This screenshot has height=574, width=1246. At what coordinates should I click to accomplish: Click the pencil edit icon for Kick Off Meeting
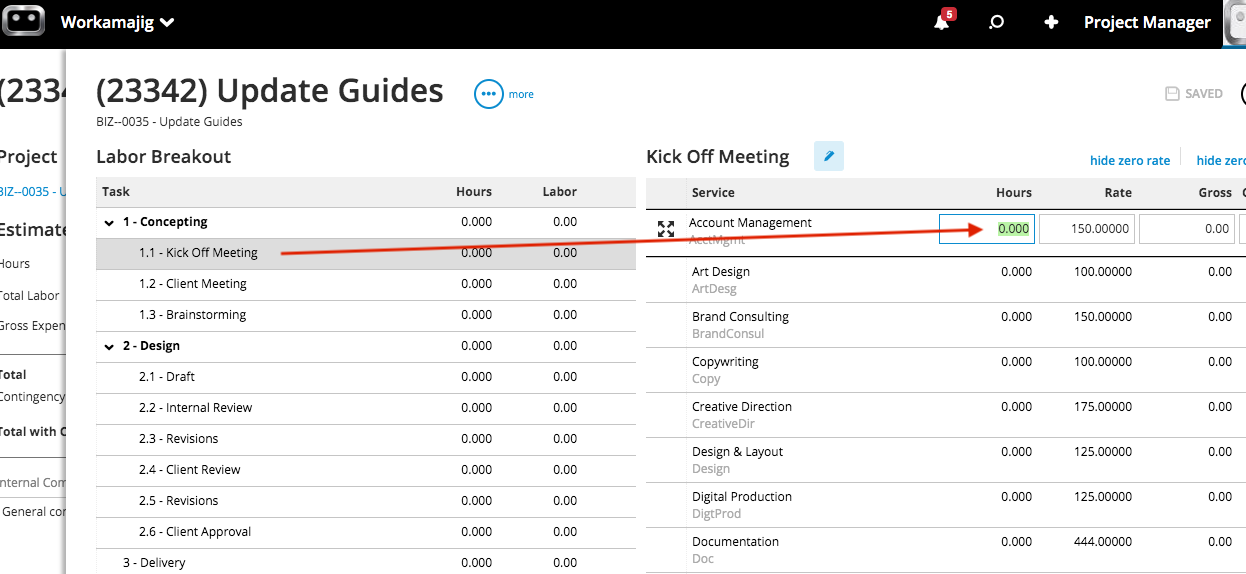click(829, 156)
